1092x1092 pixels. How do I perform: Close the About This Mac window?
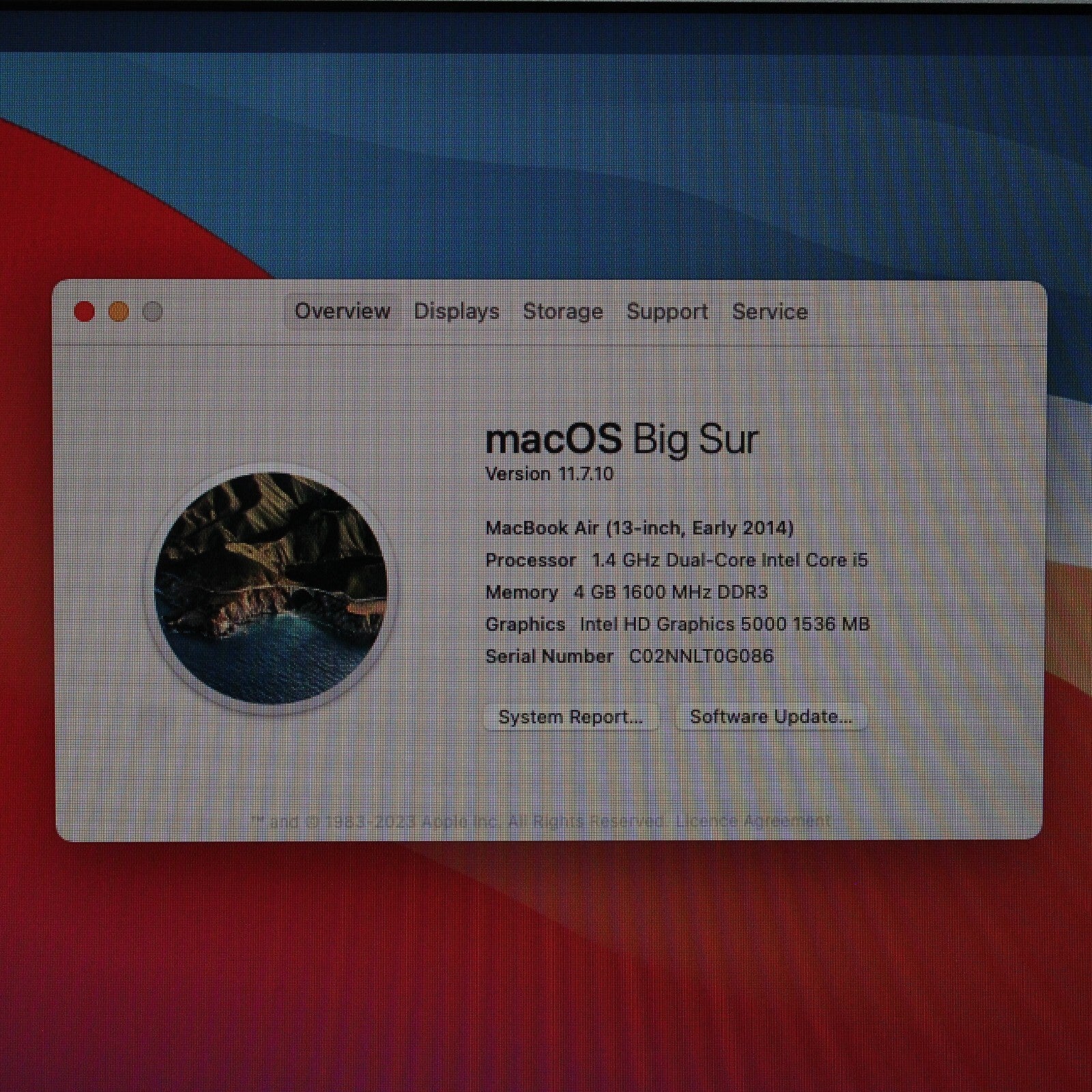84,312
